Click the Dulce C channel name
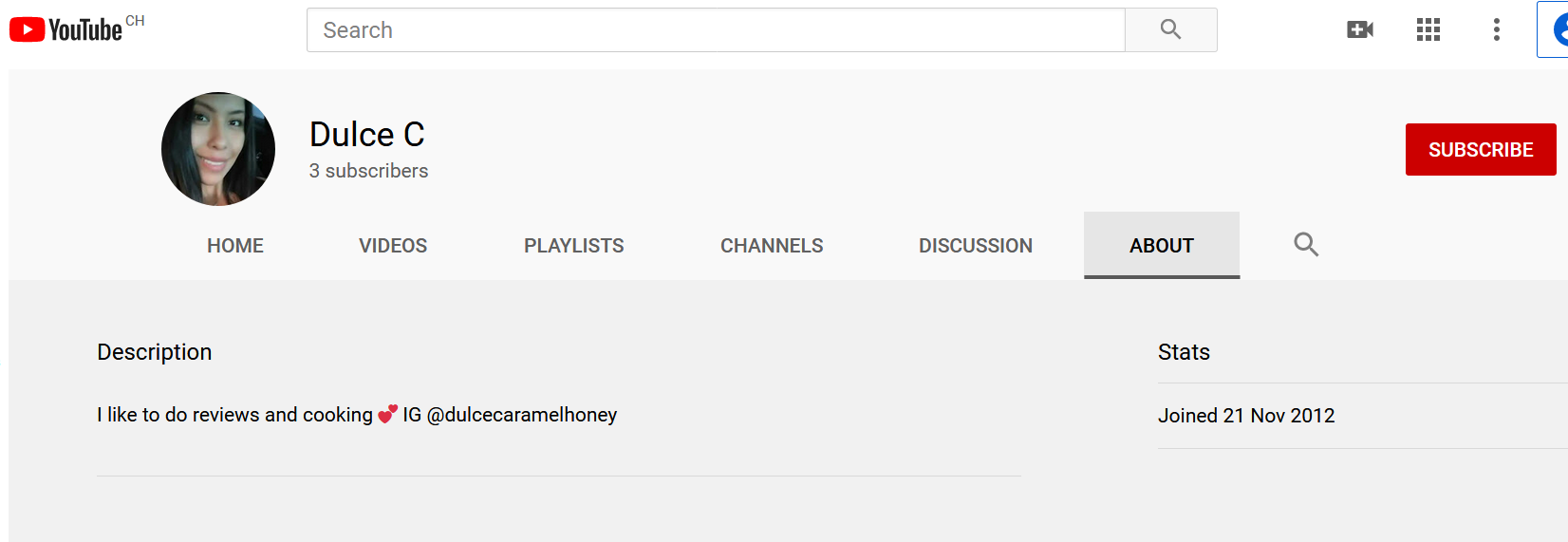The image size is (1568, 542). (x=367, y=135)
